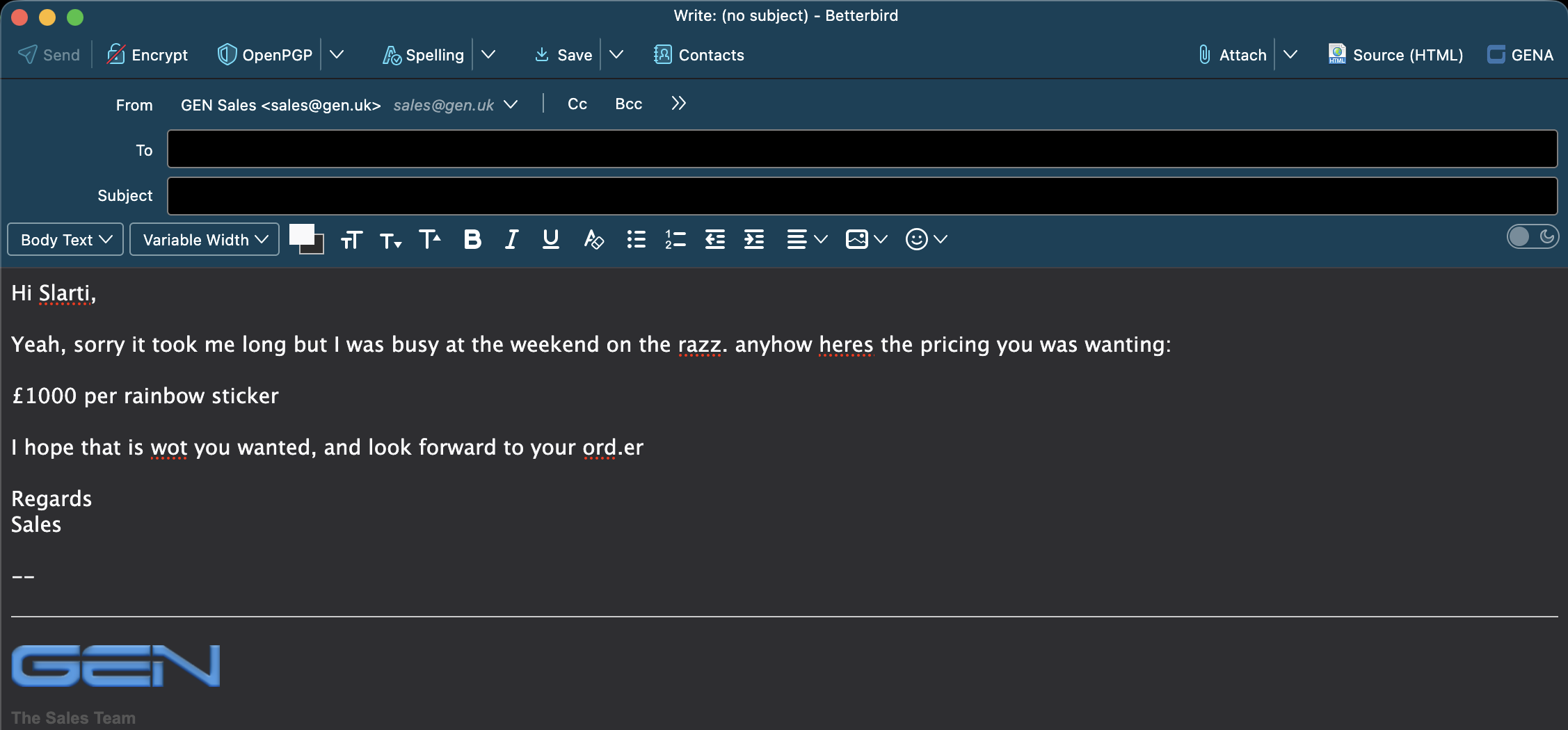This screenshot has height=730, width=1568.
Task: Indent the text
Action: pos(754,240)
